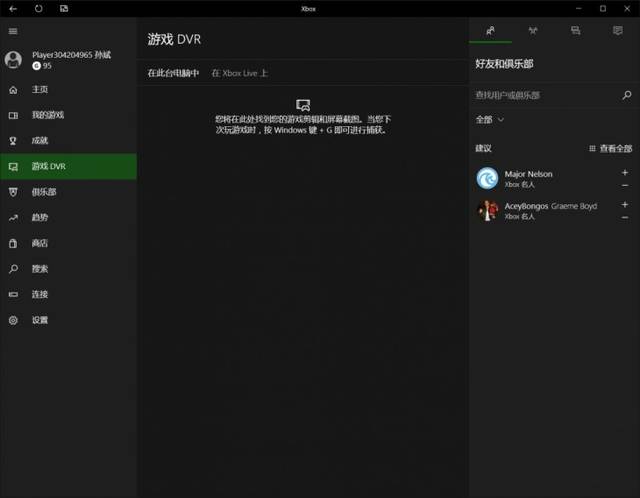Viewport: 640px width, 498px height.
Task: Click the shield icon for 俱乐部
Action: pyautogui.click(x=13, y=192)
